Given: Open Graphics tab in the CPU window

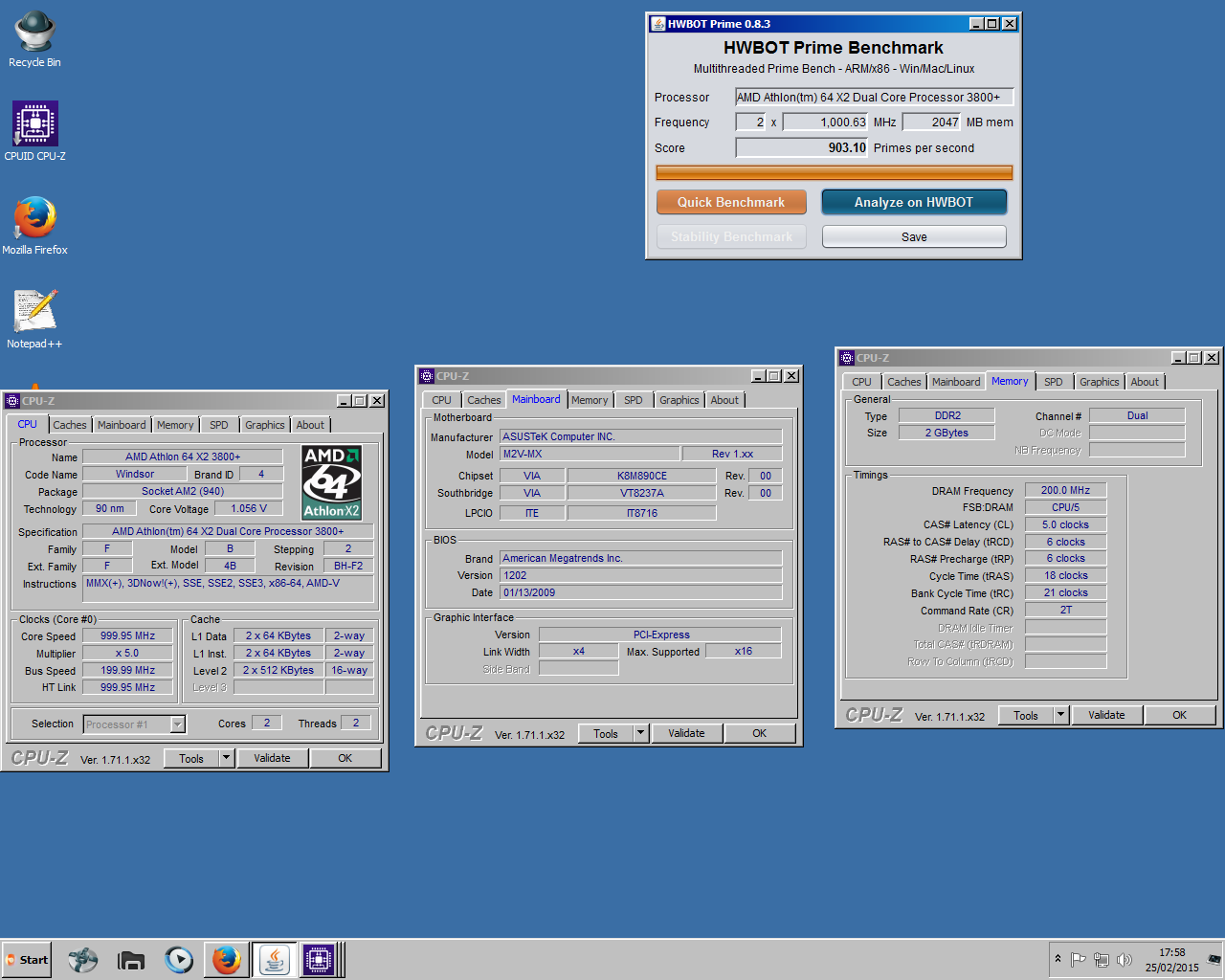Looking at the screenshot, I should click(x=265, y=425).
